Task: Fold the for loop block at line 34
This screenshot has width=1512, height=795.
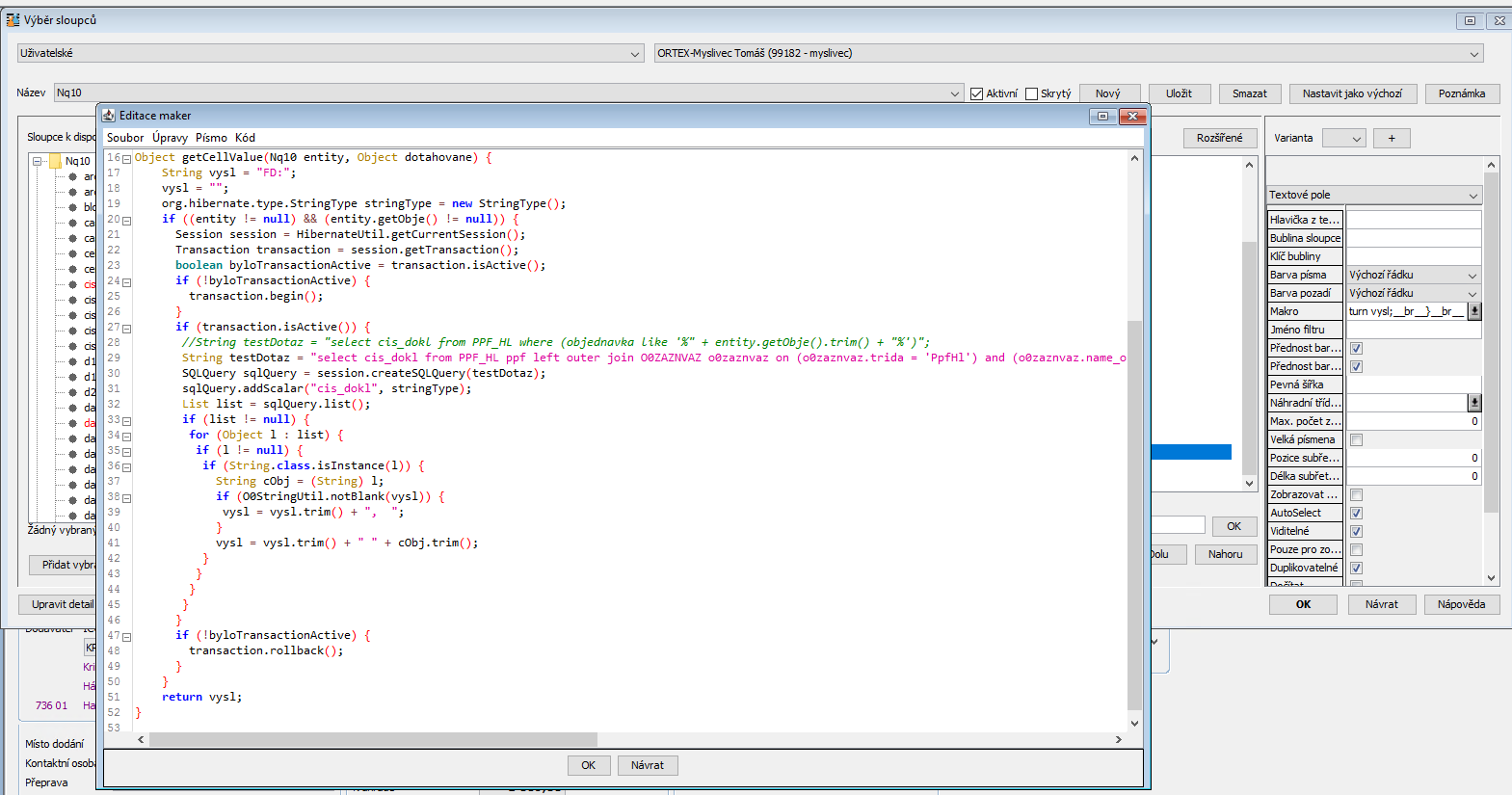Action: tap(126, 437)
